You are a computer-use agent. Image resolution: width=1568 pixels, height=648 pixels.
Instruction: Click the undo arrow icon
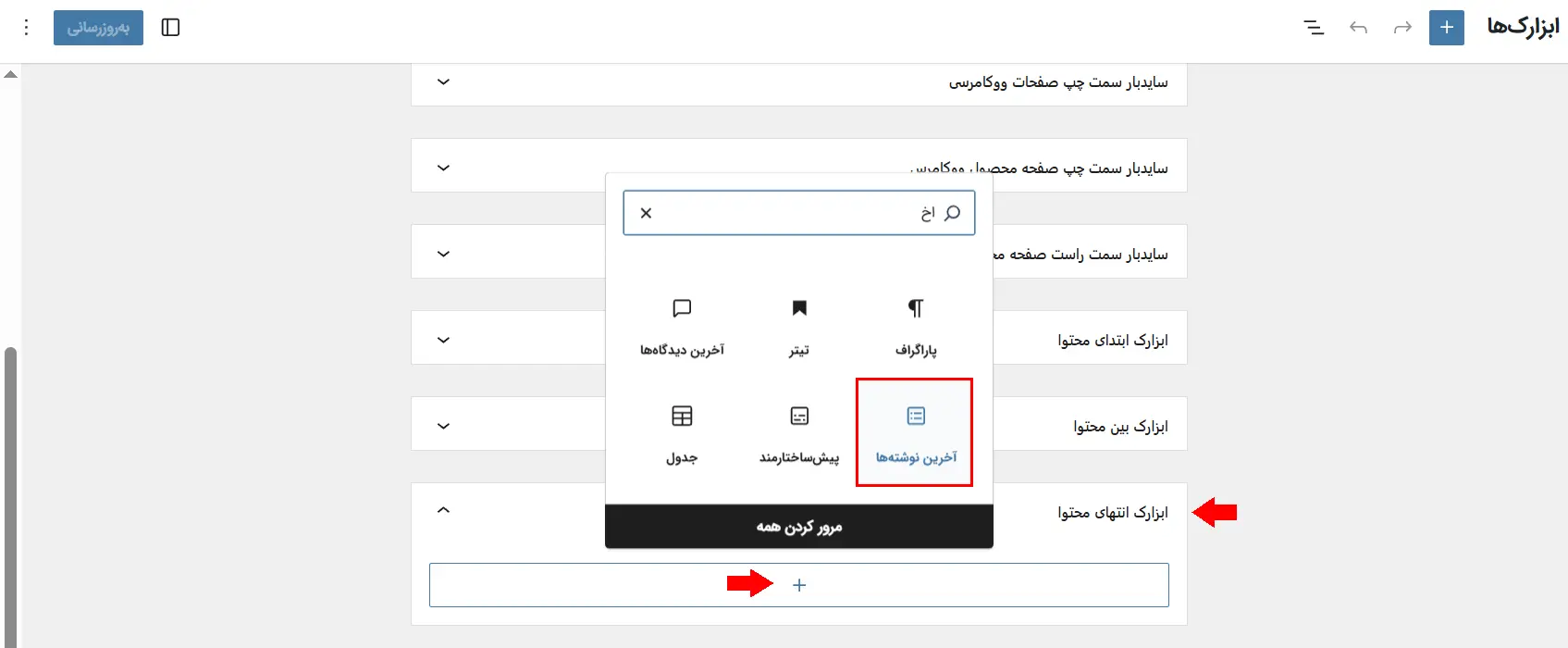point(1358,28)
